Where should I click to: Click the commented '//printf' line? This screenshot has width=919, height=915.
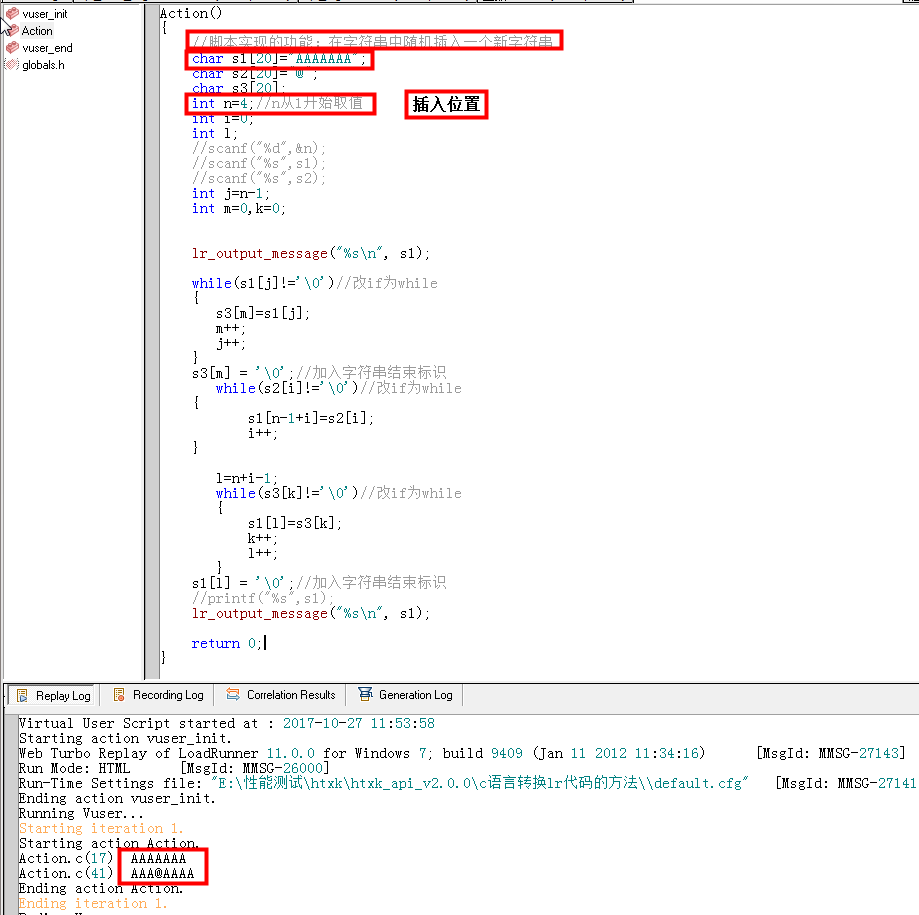(262, 598)
